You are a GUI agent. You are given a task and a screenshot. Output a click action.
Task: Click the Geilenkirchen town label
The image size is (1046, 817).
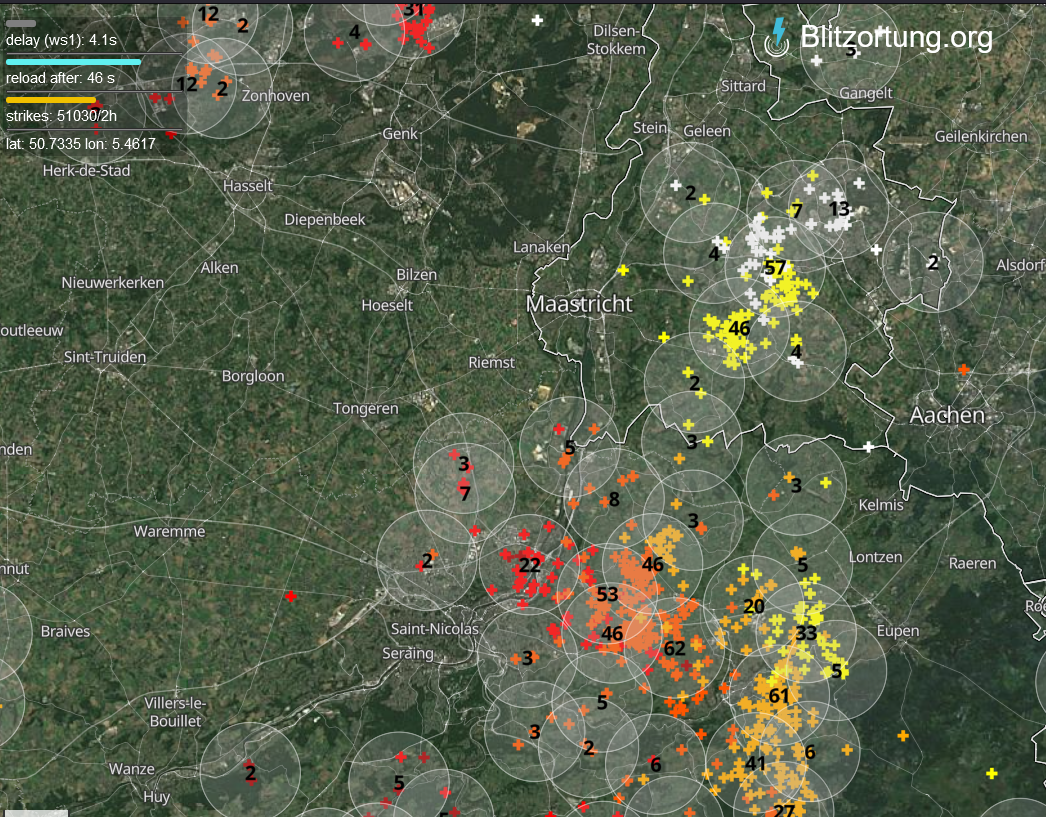coord(981,137)
